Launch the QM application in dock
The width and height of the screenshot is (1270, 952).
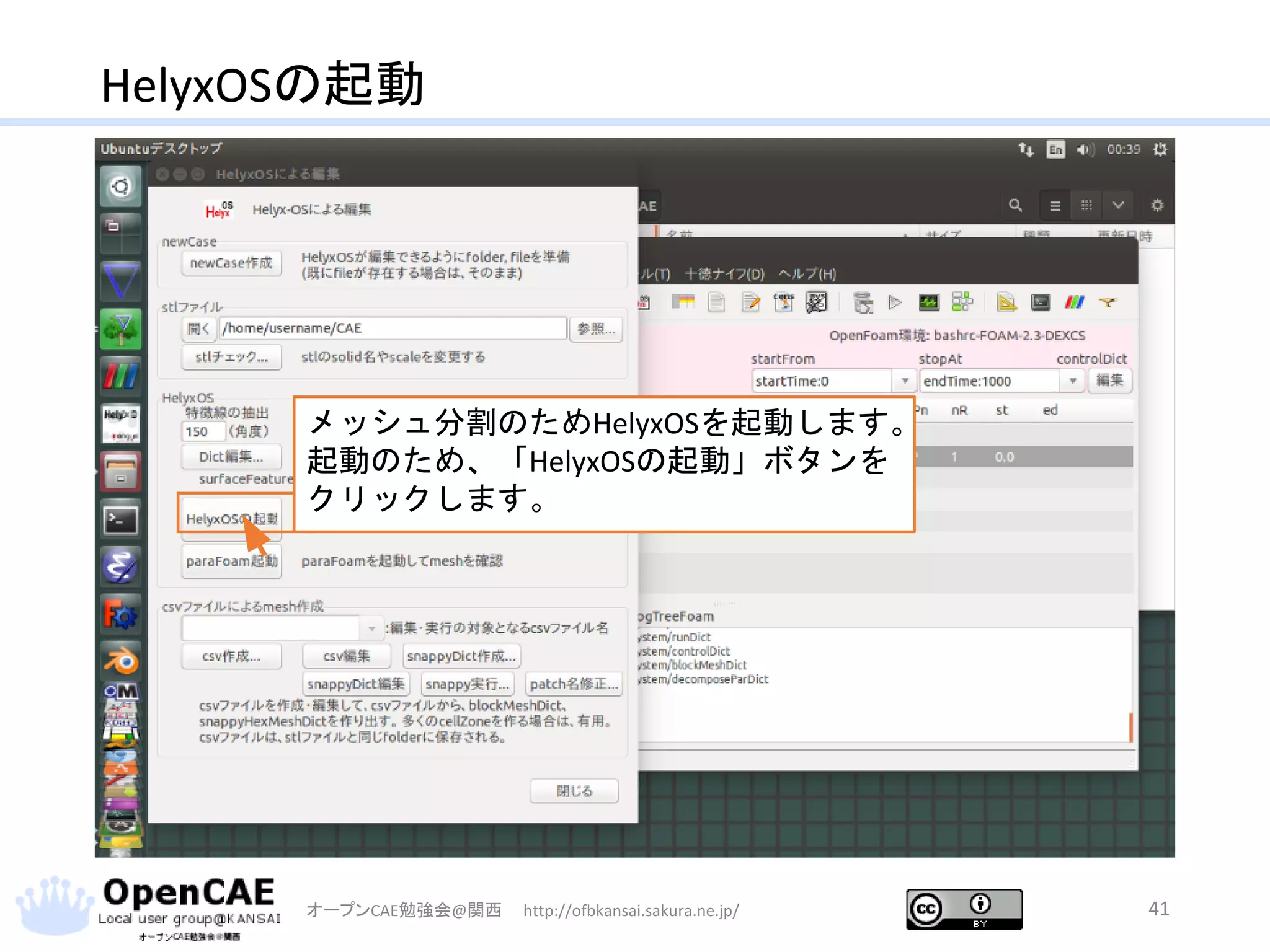(120, 692)
